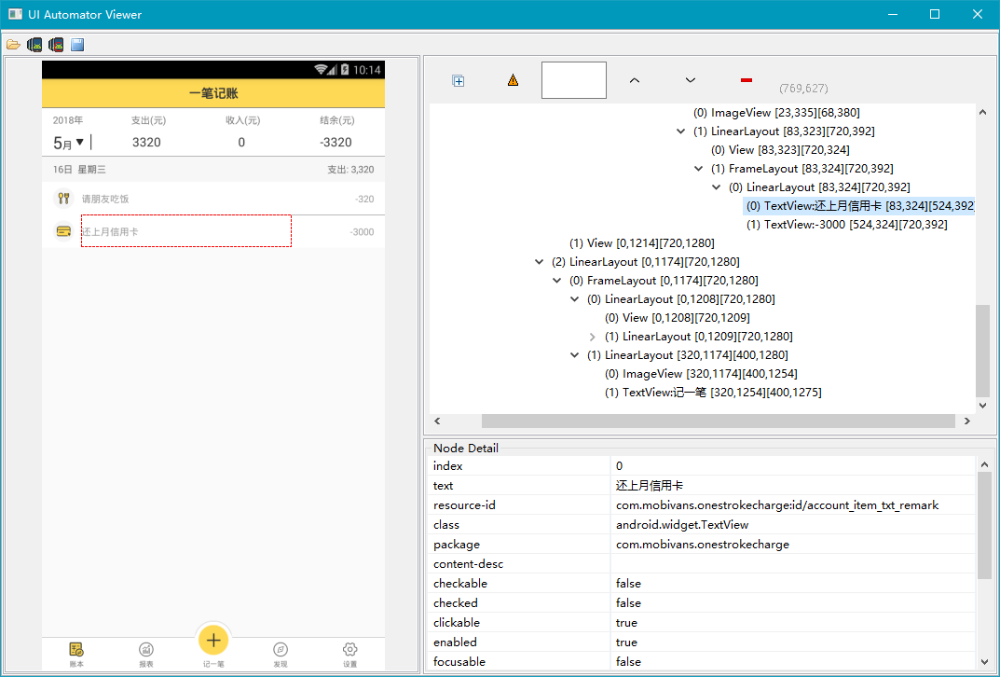This screenshot has height=677, width=1000.
Task: Click the resource-id value in Node Detail
Action: (777, 505)
